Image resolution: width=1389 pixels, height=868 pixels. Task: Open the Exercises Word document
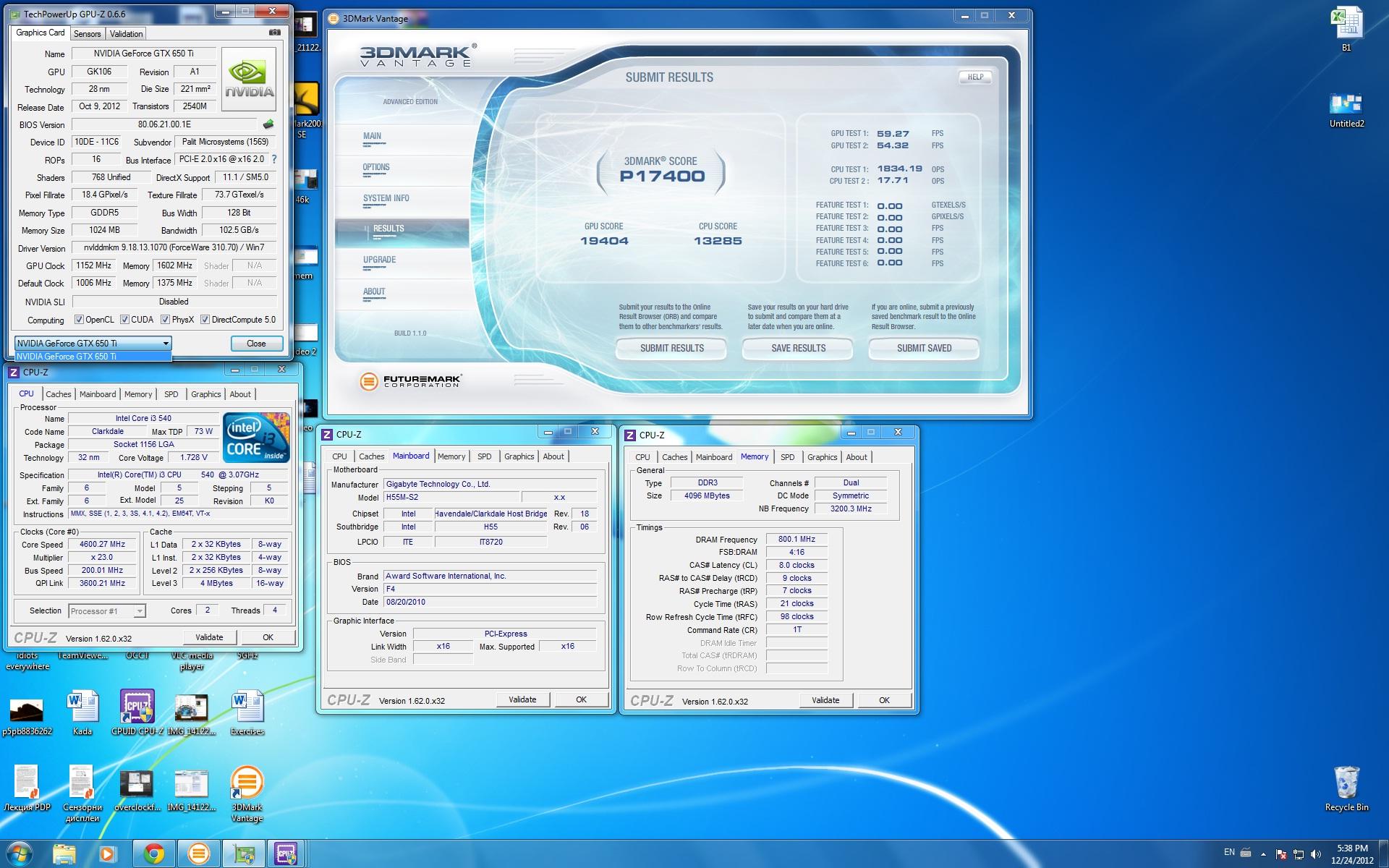pyautogui.click(x=247, y=712)
